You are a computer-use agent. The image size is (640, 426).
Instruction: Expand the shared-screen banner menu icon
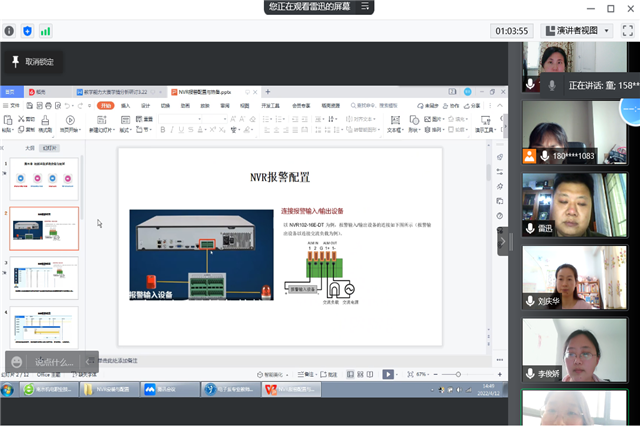pos(366,7)
